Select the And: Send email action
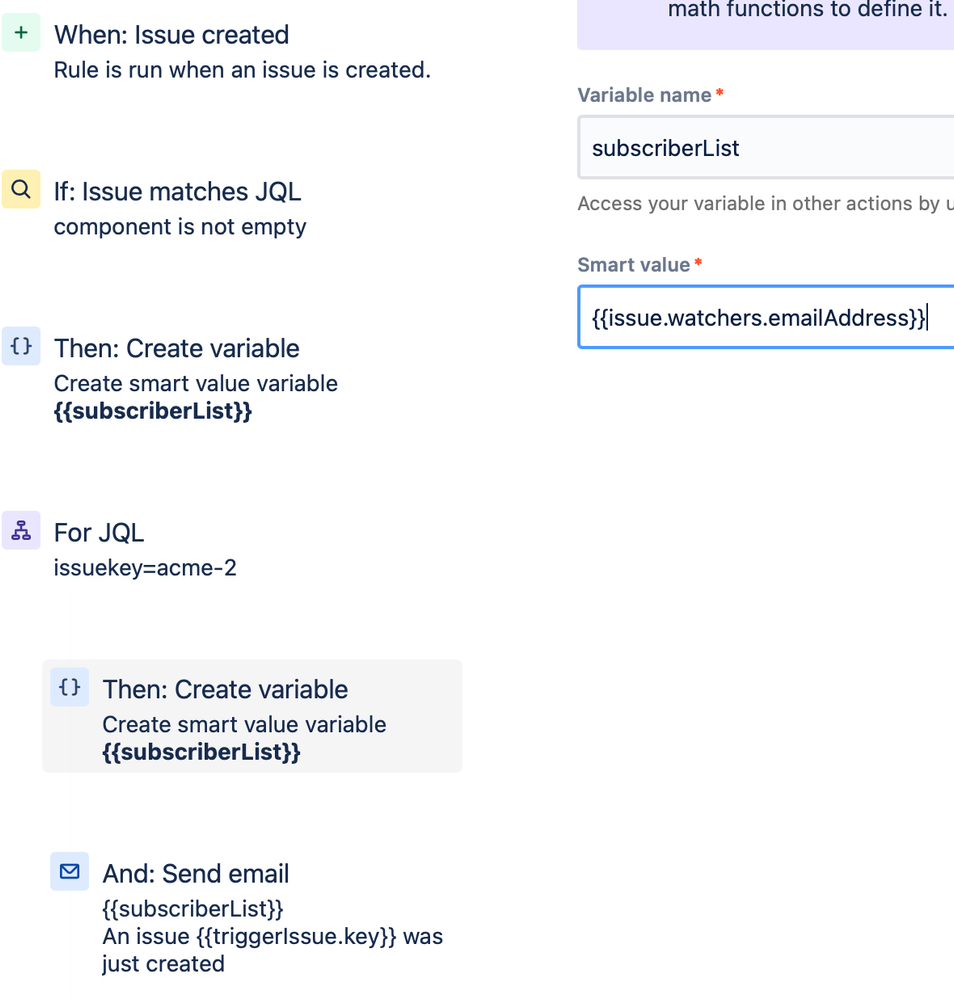Viewport: 954px width, 999px height. tap(195, 873)
